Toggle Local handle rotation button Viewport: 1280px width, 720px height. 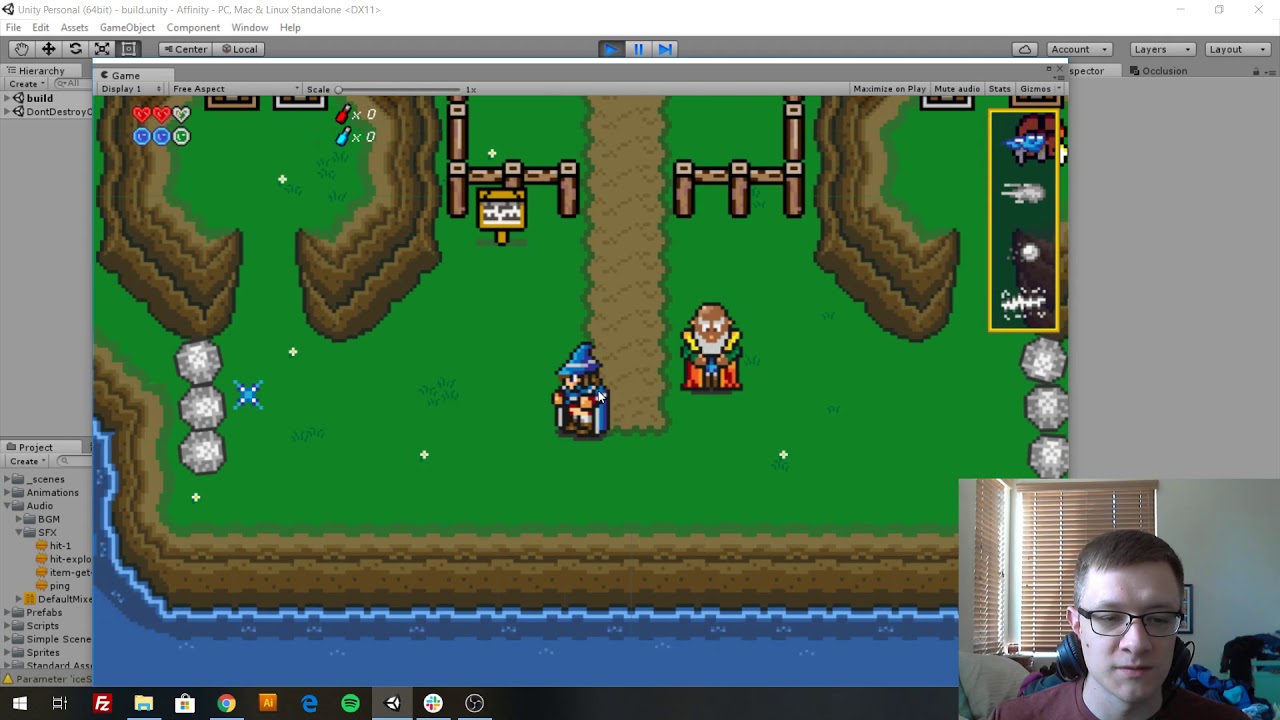click(239, 49)
